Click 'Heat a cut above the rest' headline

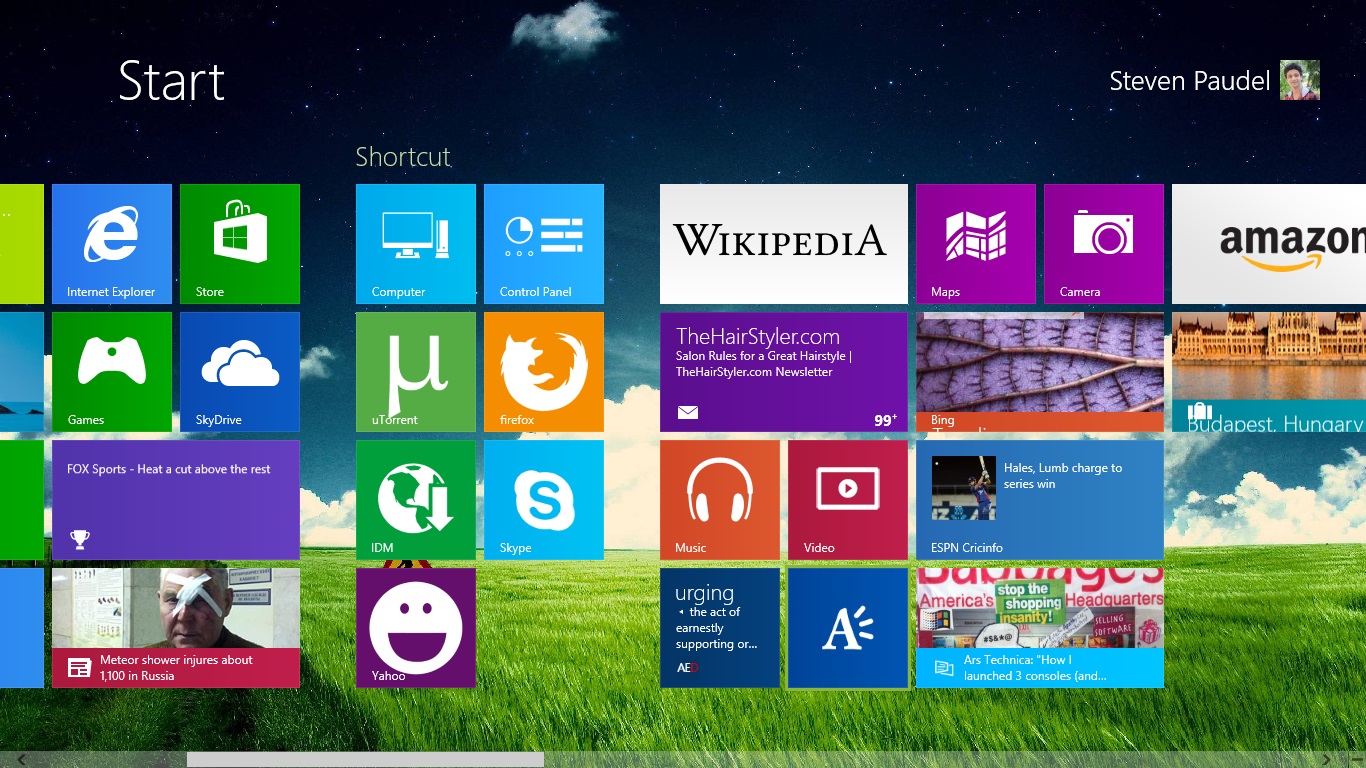point(204,469)
